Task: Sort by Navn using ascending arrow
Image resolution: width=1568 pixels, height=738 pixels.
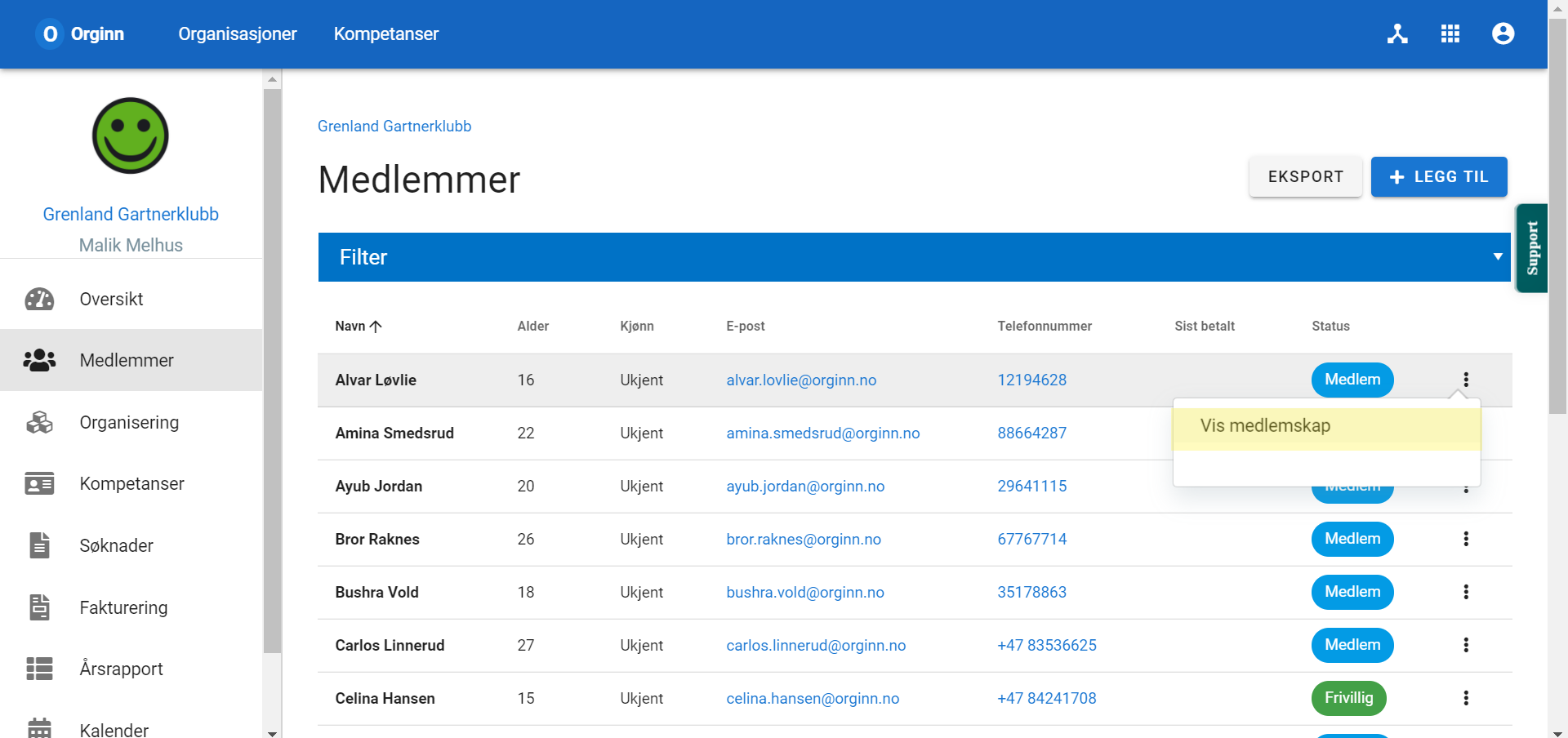Action: tap(376, 327)
